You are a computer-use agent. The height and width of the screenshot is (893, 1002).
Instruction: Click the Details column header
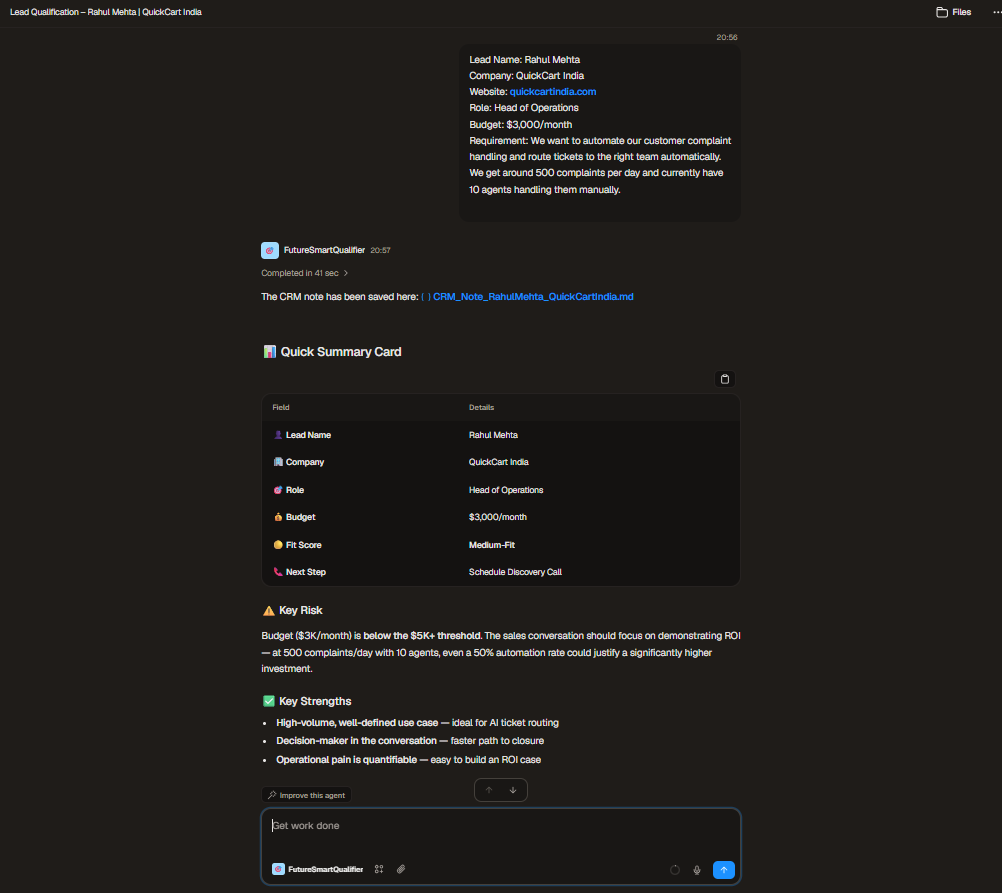pyautogui.click(x=481, y=407)
